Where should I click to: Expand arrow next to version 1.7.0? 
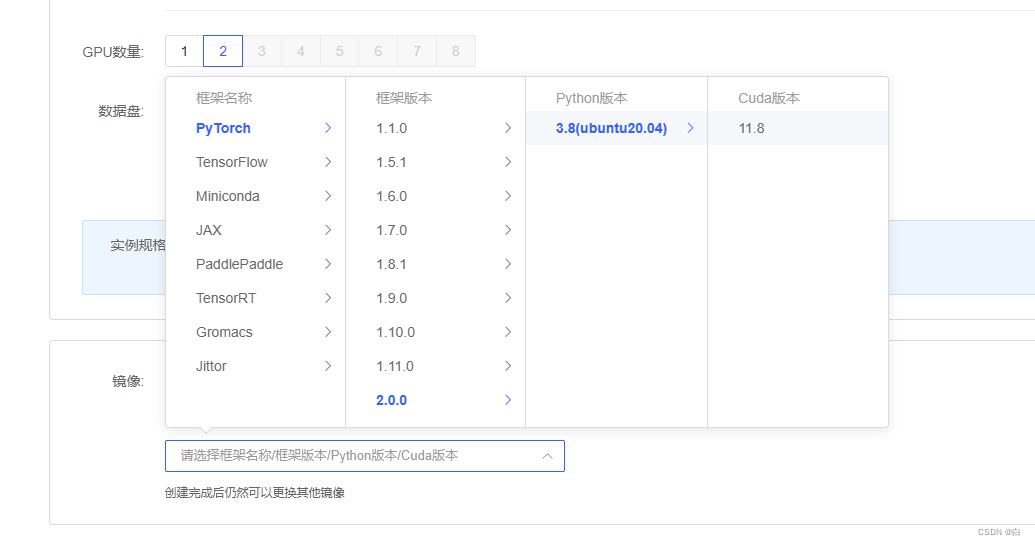(x=508, y=230)
